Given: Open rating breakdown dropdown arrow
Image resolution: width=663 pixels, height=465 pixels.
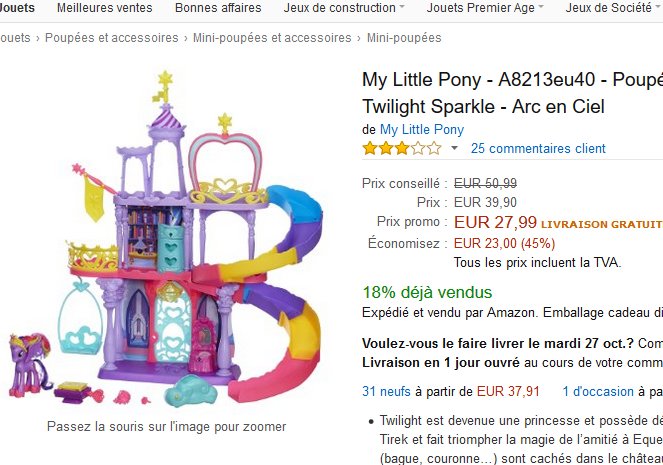Looking at the screenshot, I should tap(454, 149).
